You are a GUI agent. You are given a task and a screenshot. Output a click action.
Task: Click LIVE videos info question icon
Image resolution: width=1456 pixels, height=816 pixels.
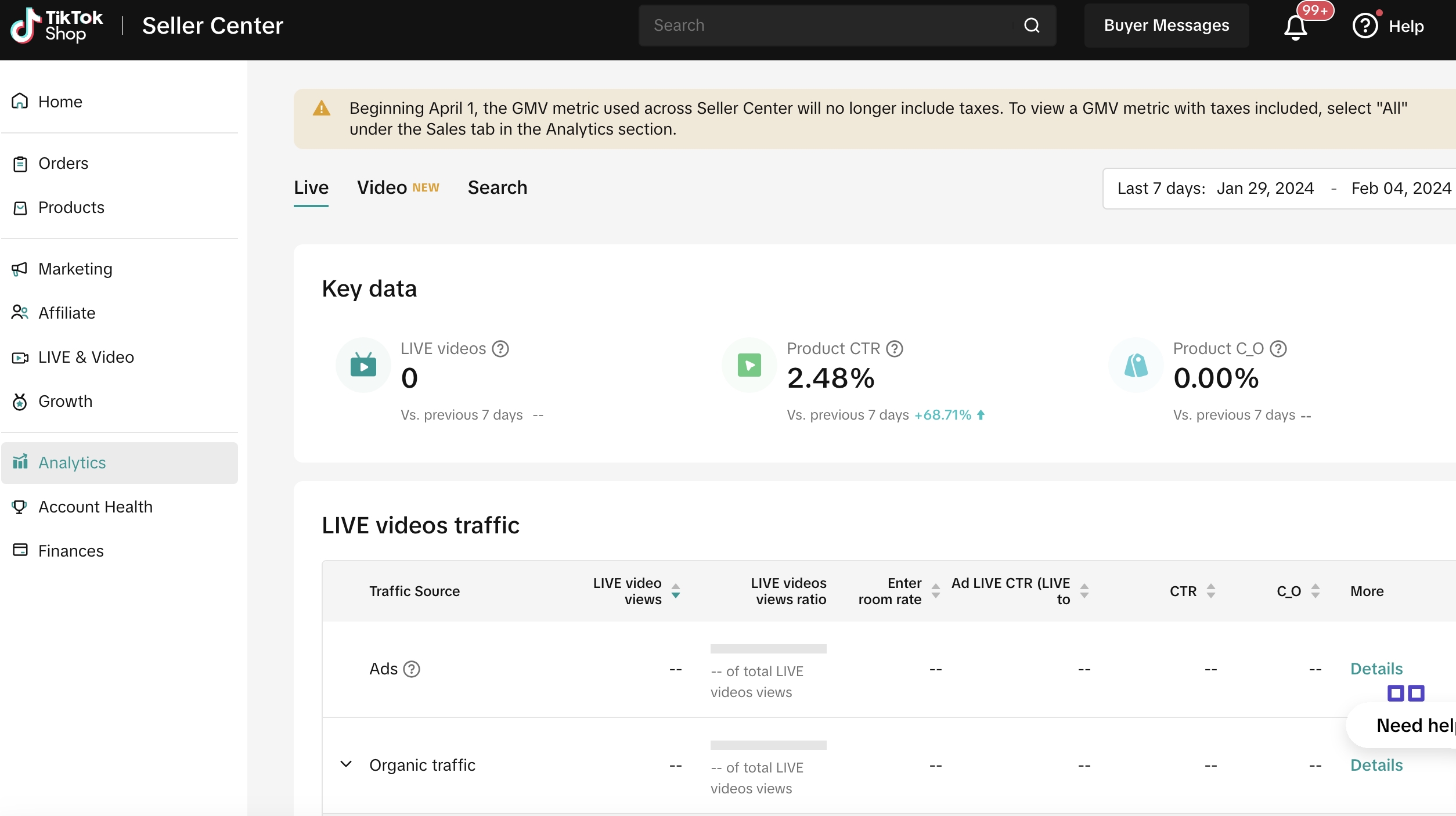500,349
